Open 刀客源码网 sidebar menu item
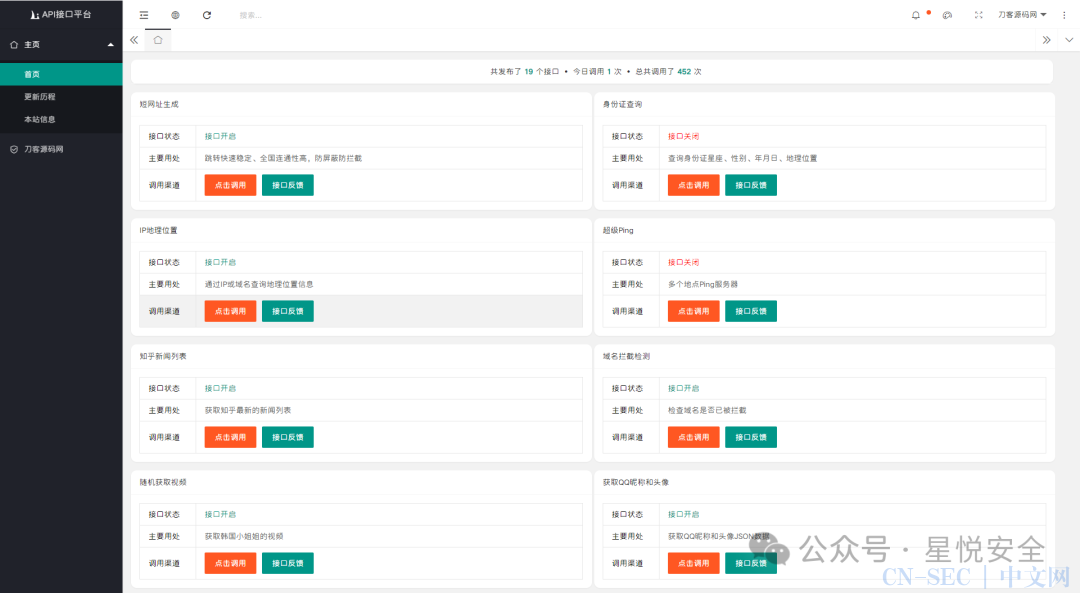The height and width of the screenshot is (593, 1080). (61, 149)
